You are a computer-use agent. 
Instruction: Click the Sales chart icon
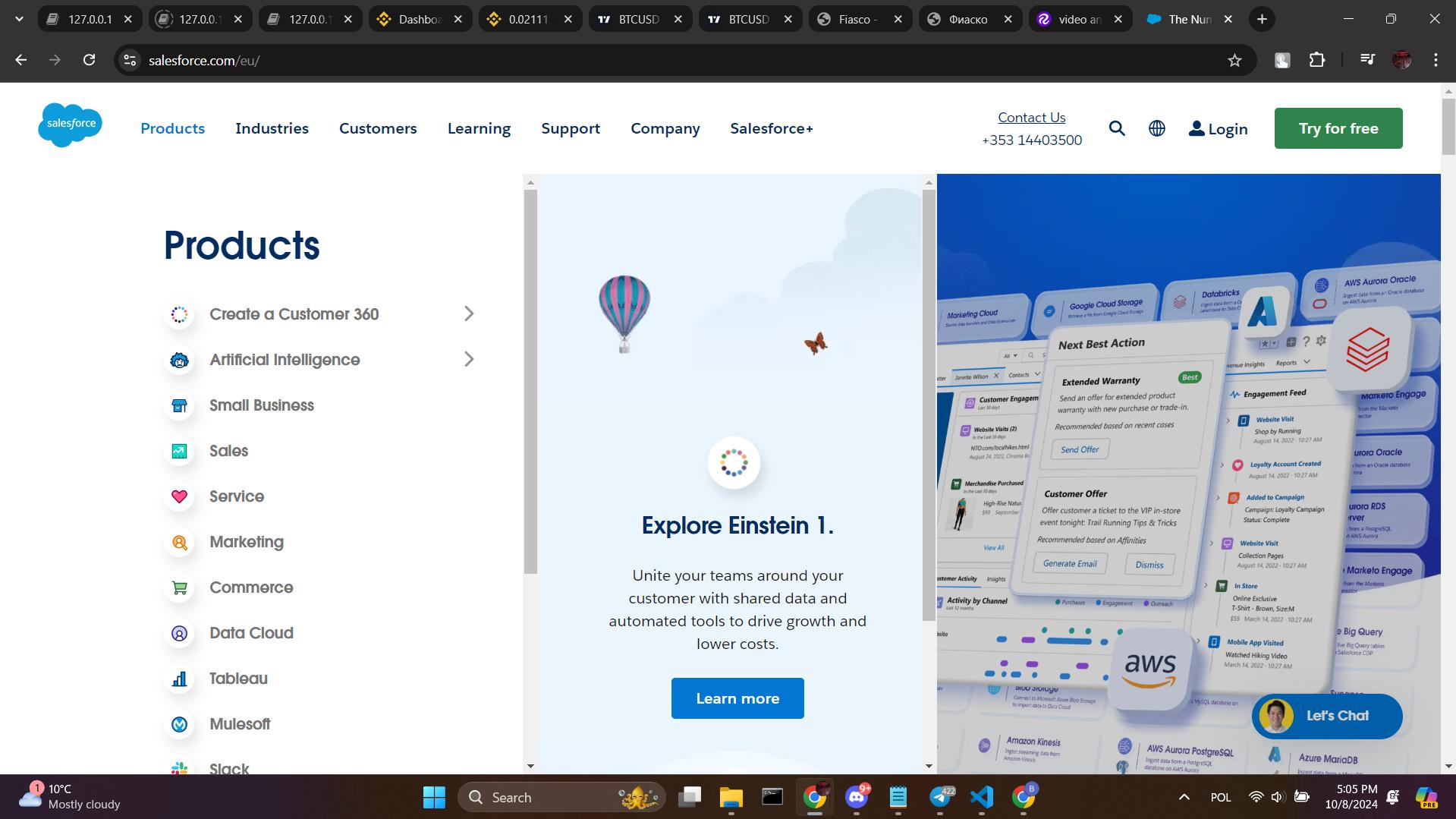point(179,451)
